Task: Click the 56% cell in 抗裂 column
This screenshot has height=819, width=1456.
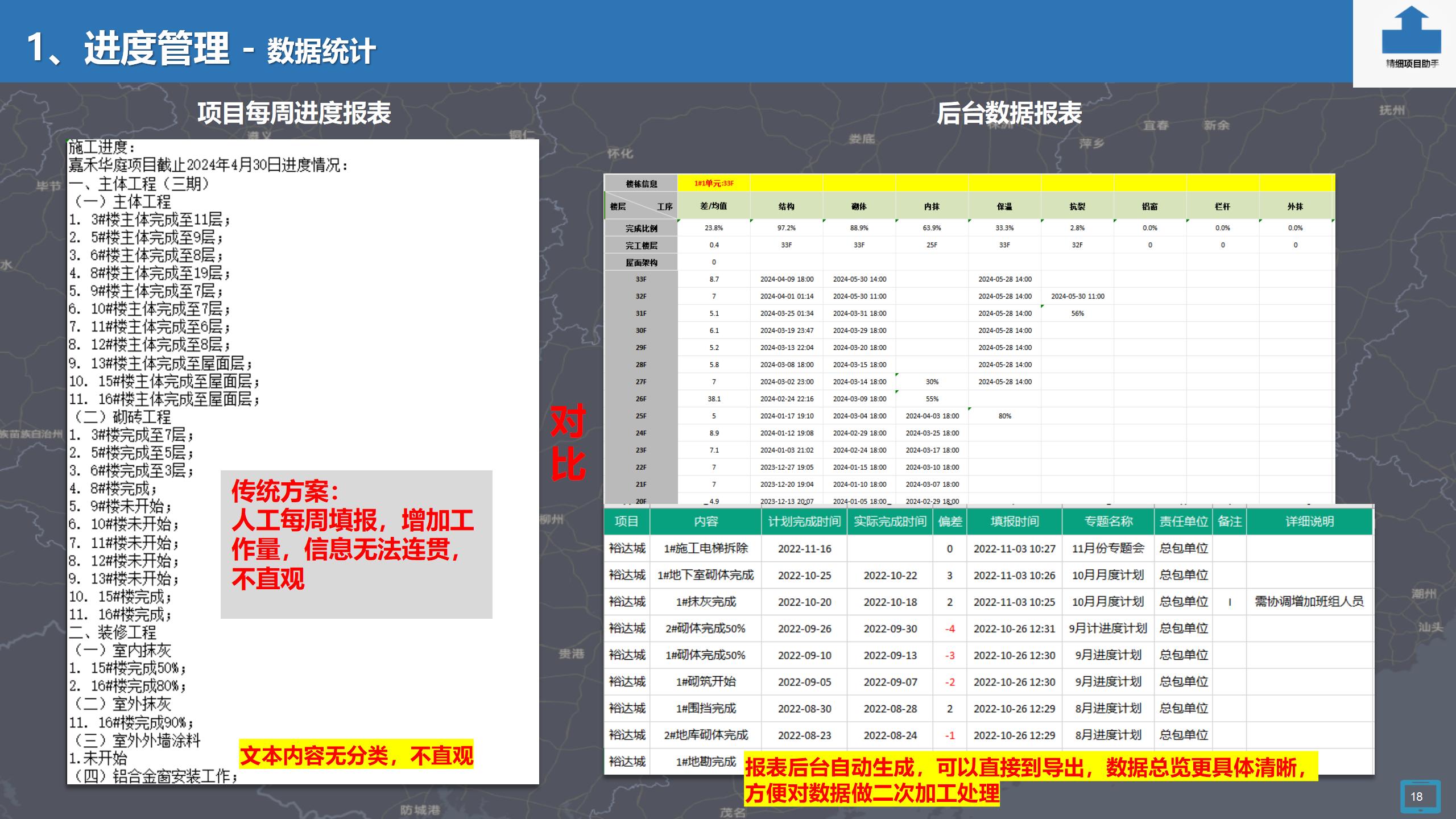Action: pos(1078,313)
